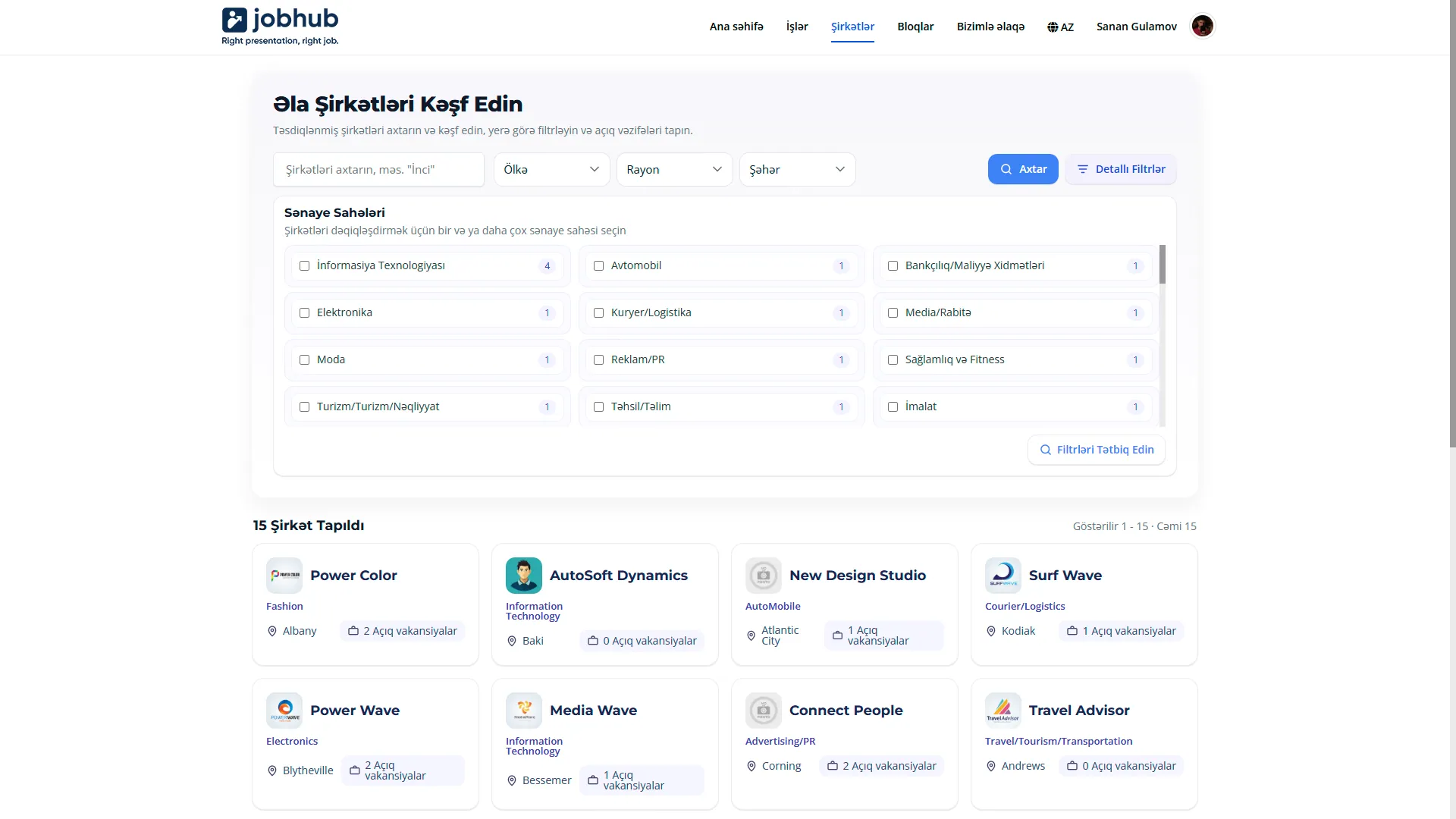The height and width of the screenshot is (819, 1456).
Task: Click Filtrləri Tətbiq Edin button
Action: tap(1097, 450)
